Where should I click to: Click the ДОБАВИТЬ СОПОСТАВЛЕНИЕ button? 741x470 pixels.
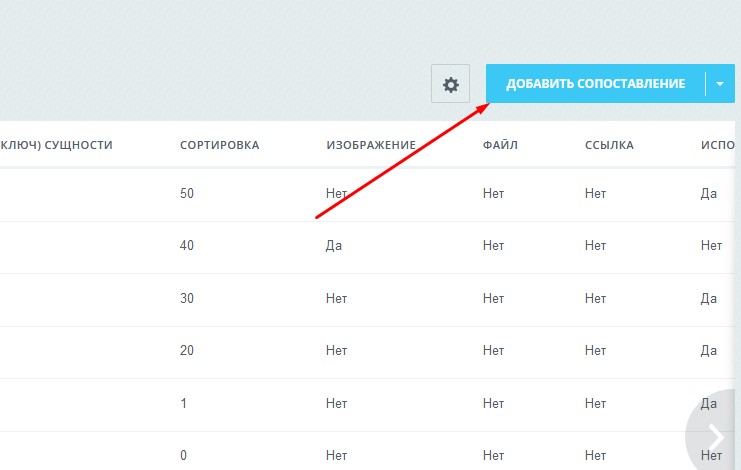point(595,84)
